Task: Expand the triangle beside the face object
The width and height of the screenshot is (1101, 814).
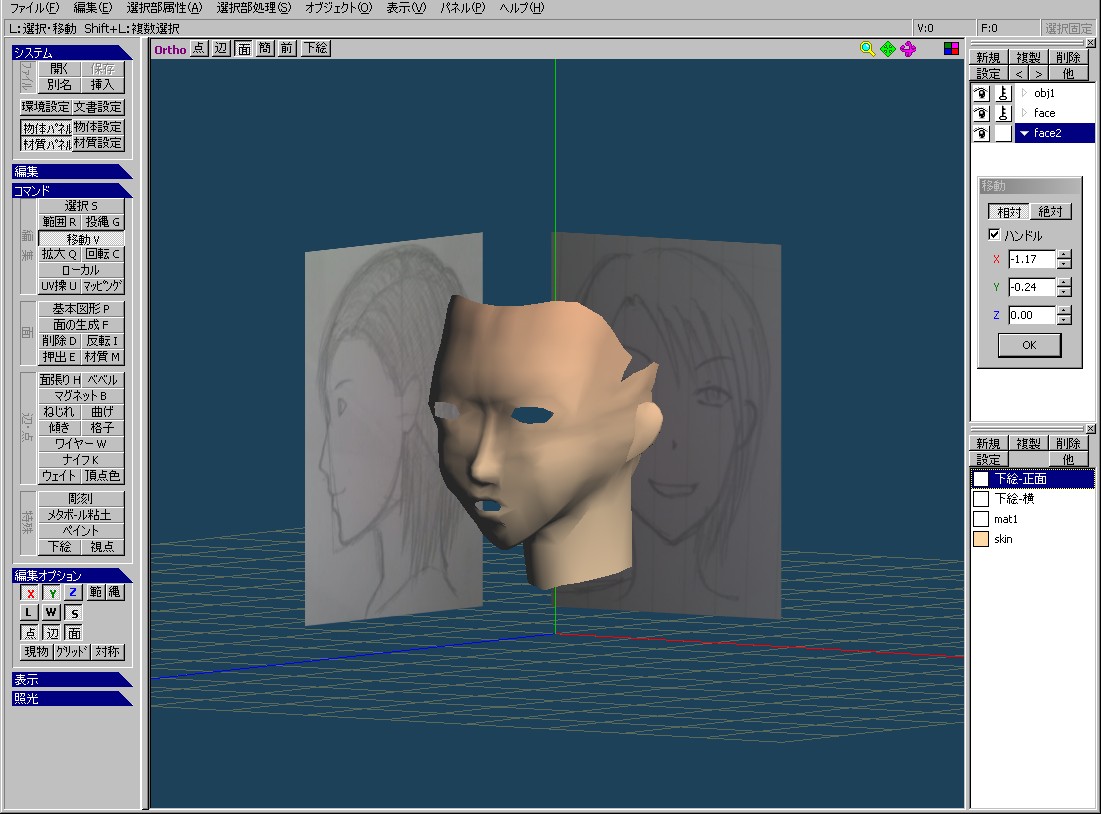Action: 1024,113
